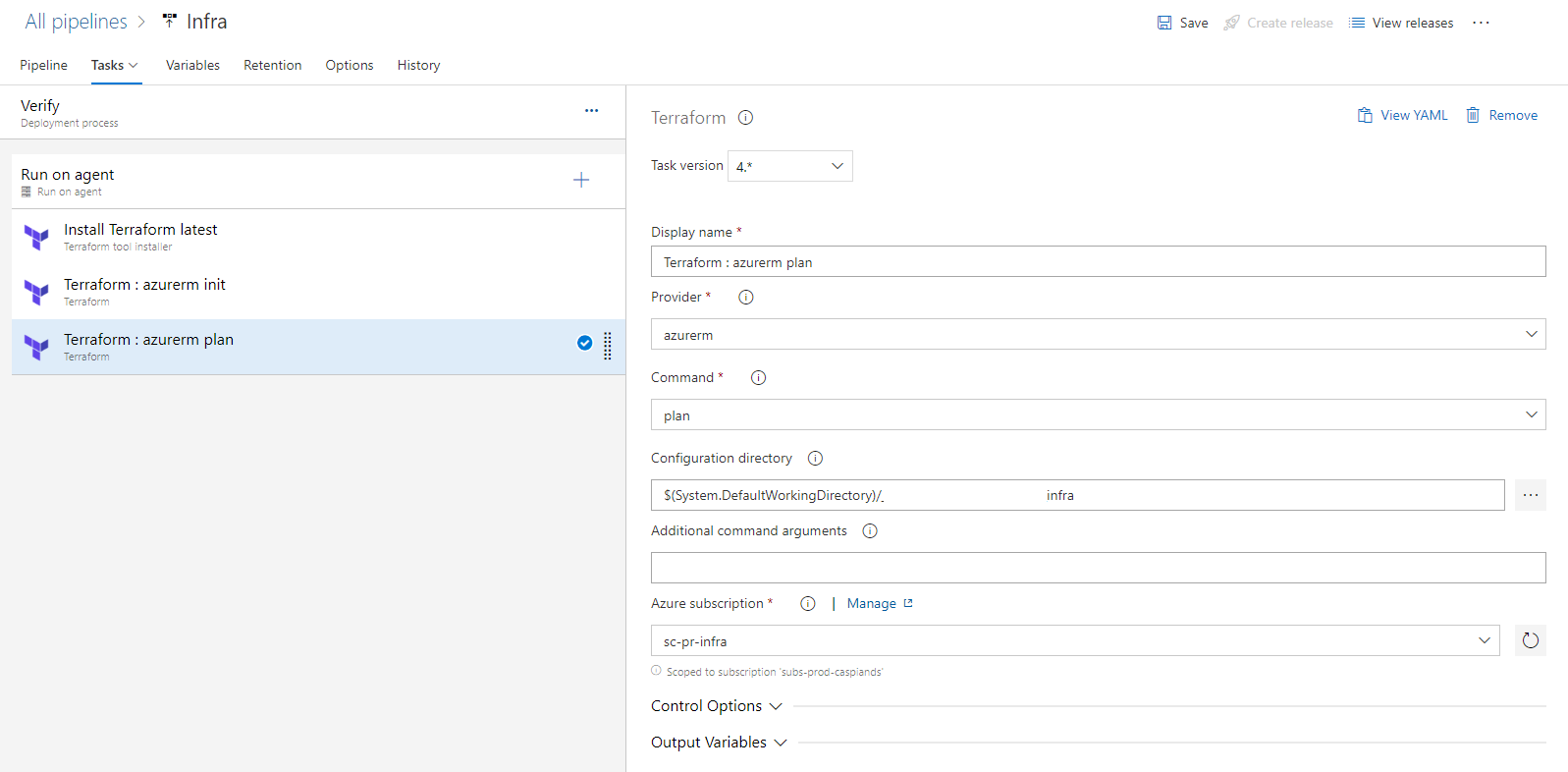Image resolution: width=1568 pixels, height=772 pixels.
Task: Click the Run on agent server icon
Action: [x=27, y=192]
